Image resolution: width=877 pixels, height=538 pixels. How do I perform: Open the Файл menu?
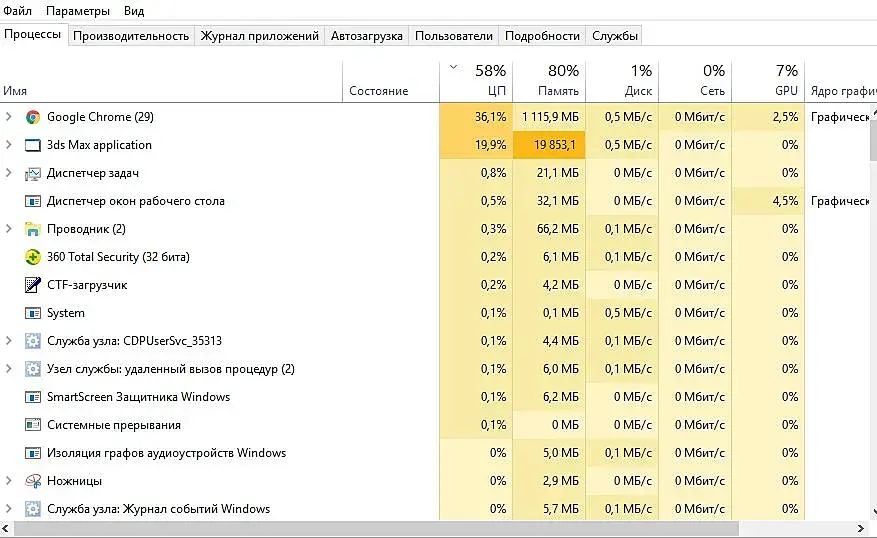[17, 11]
